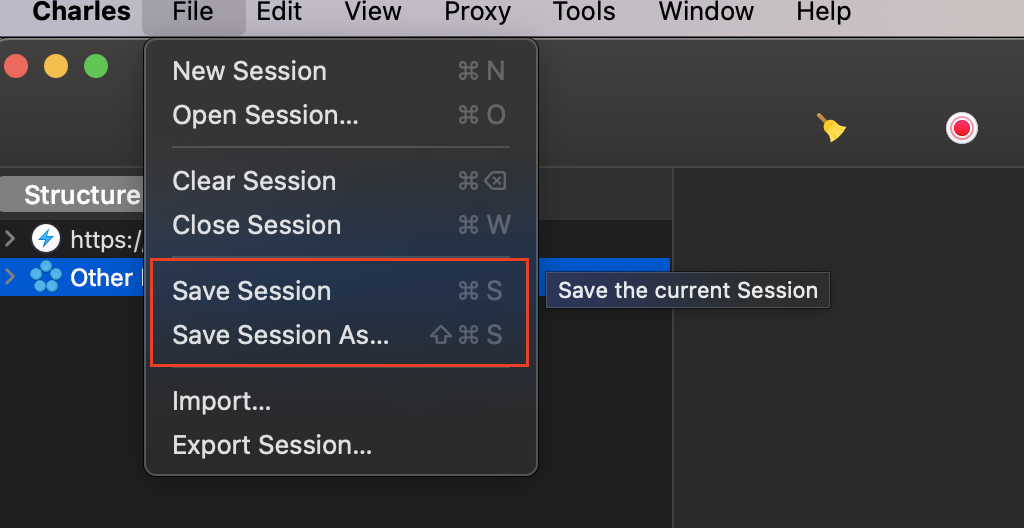The height and width of the screenshot is (528, 1024).
Task: Open the Edit menu
Action: 279,13
